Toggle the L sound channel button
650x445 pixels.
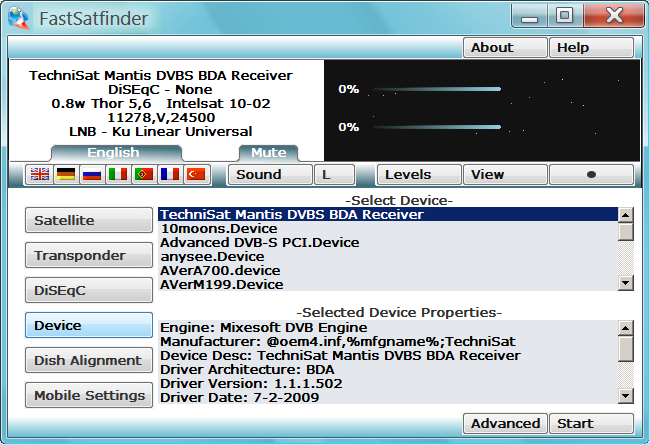coord(335,175)
